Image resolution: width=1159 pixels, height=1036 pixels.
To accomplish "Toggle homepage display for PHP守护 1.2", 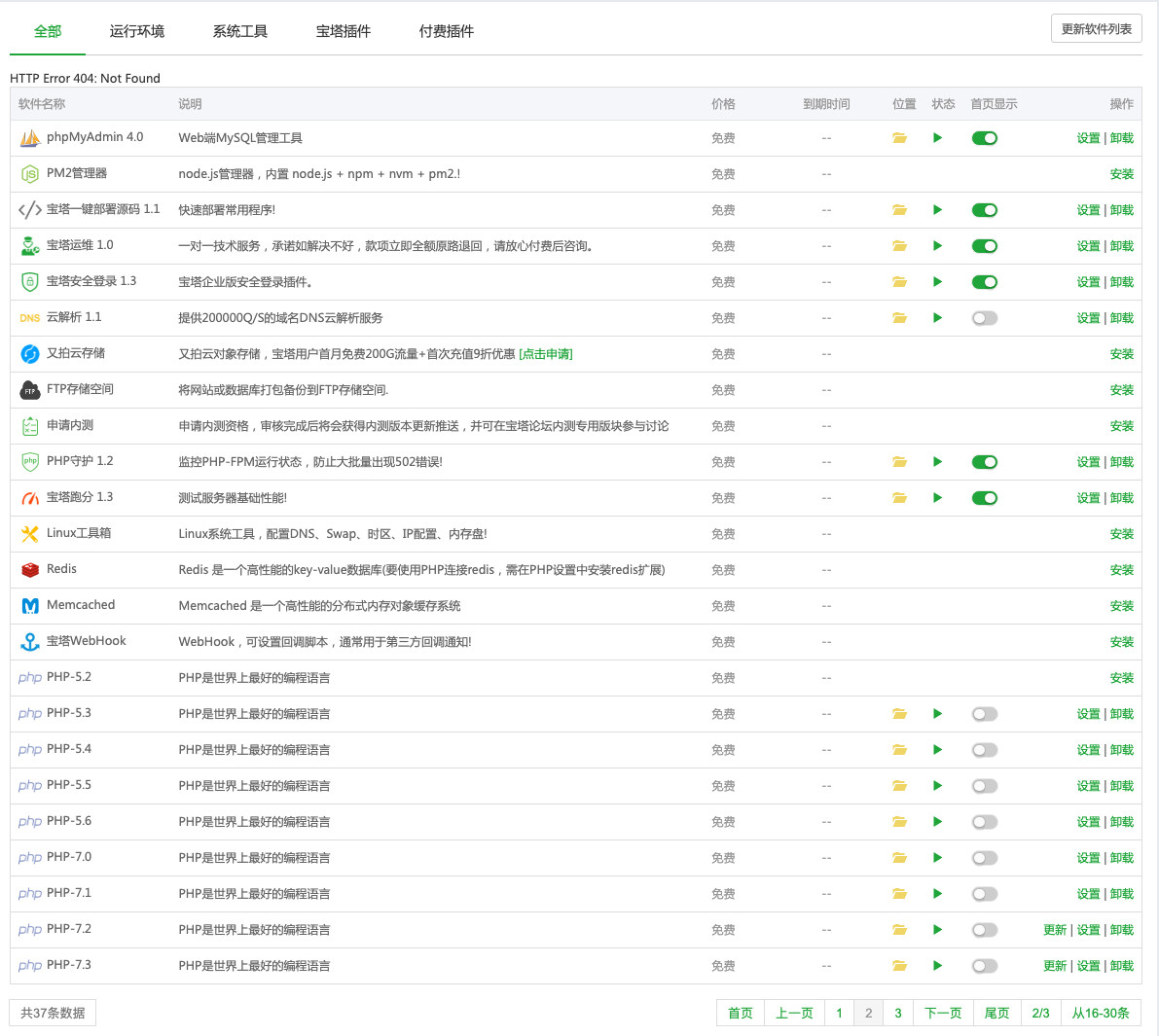I will [985, 462].
